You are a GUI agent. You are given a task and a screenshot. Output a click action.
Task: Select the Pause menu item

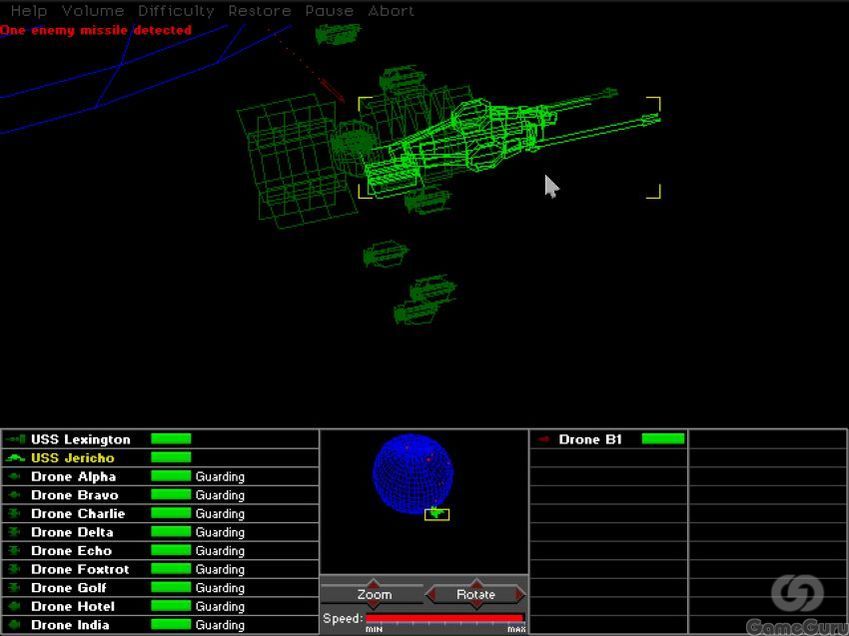[329, 11]
